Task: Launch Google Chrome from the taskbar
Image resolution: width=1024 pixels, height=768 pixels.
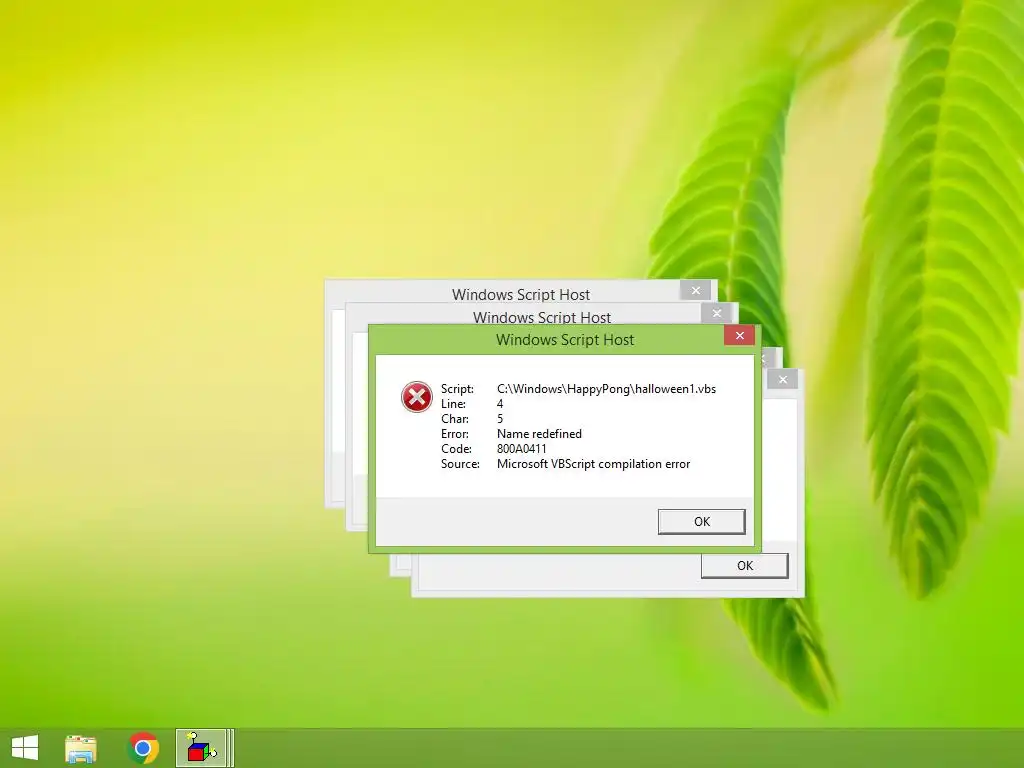Action: pyautogui.click(x=143, y=748)
